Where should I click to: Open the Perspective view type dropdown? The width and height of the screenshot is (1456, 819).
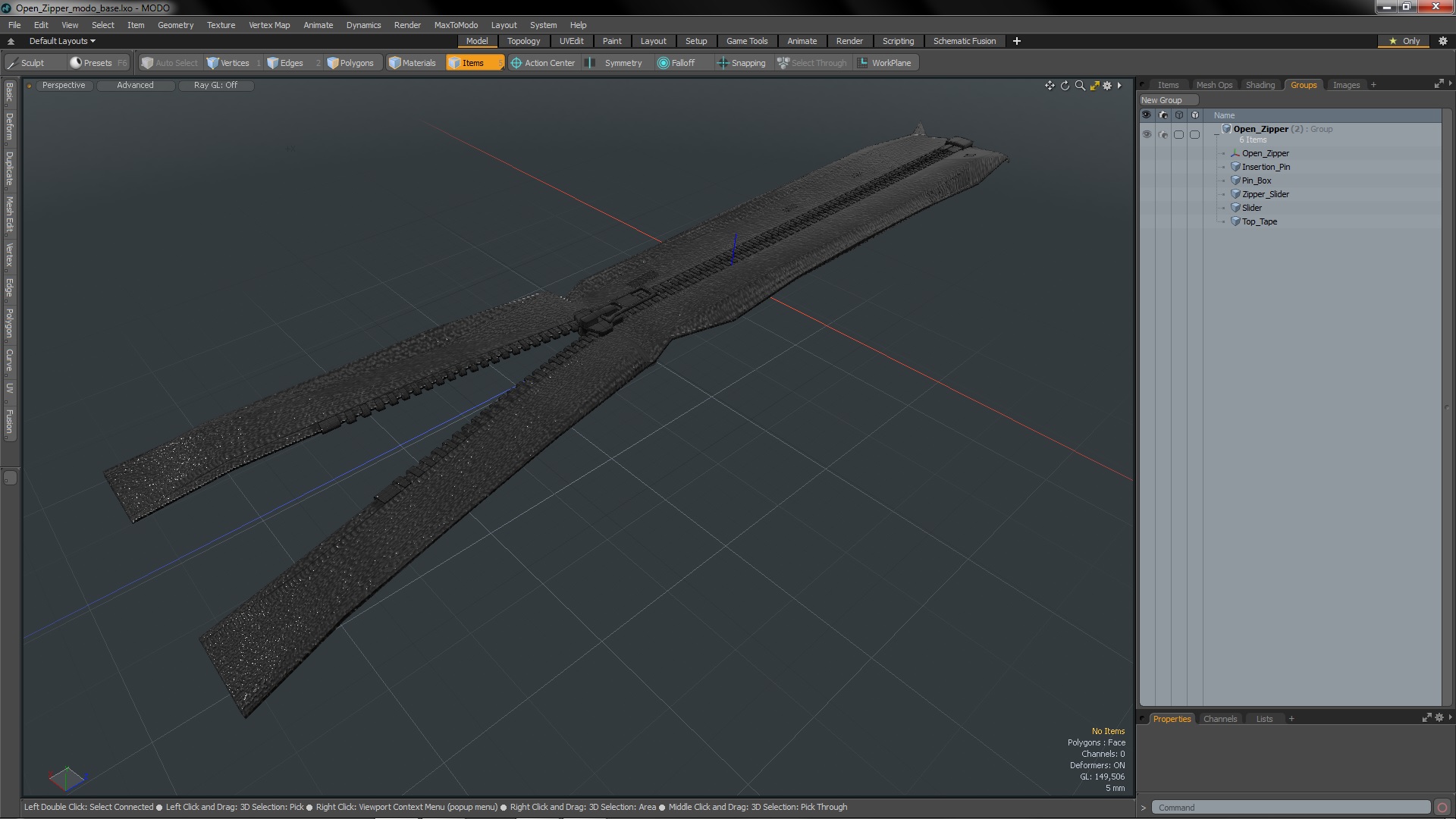[x=64, y=85]
